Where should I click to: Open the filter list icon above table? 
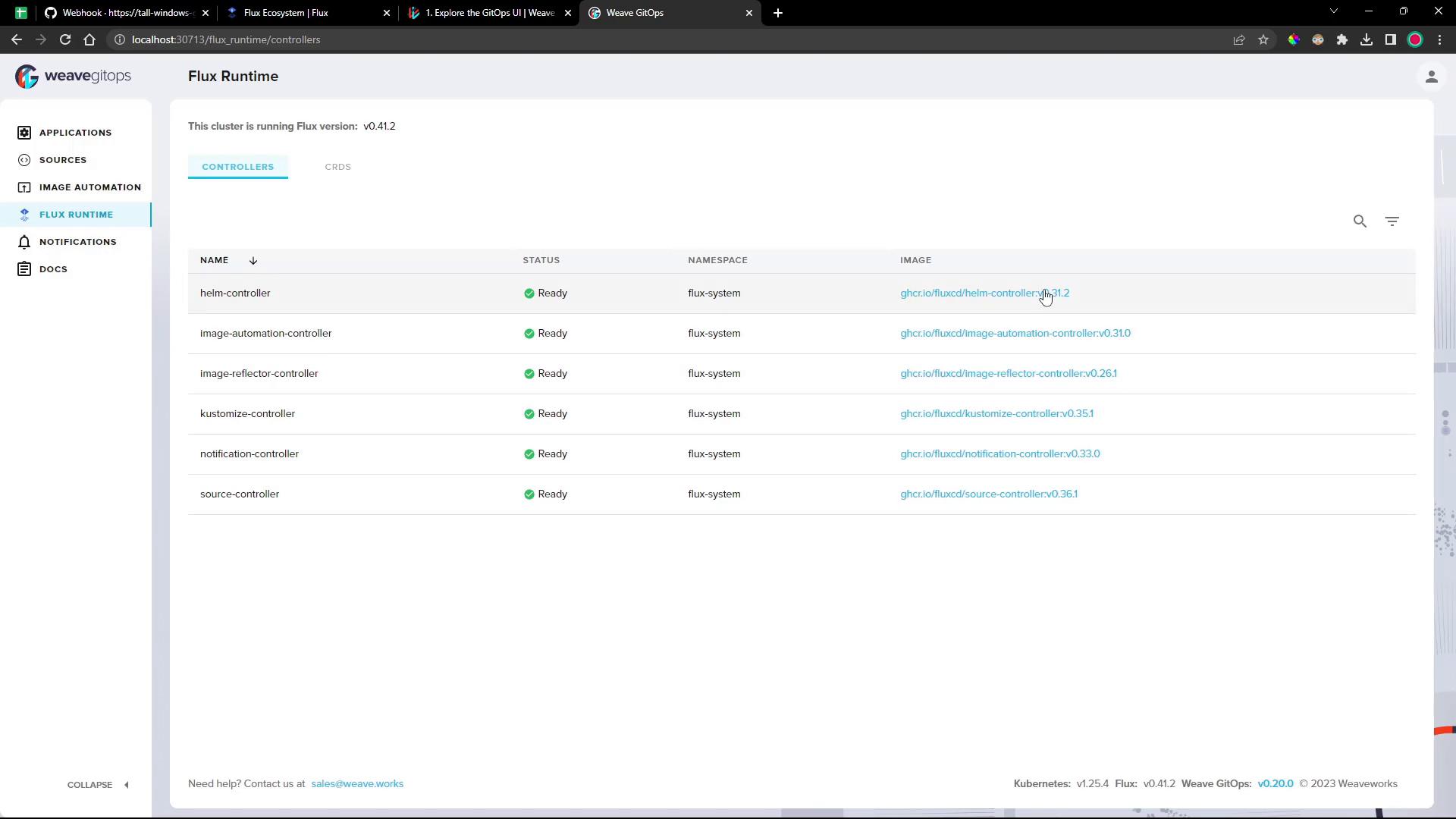[1392, 221]
